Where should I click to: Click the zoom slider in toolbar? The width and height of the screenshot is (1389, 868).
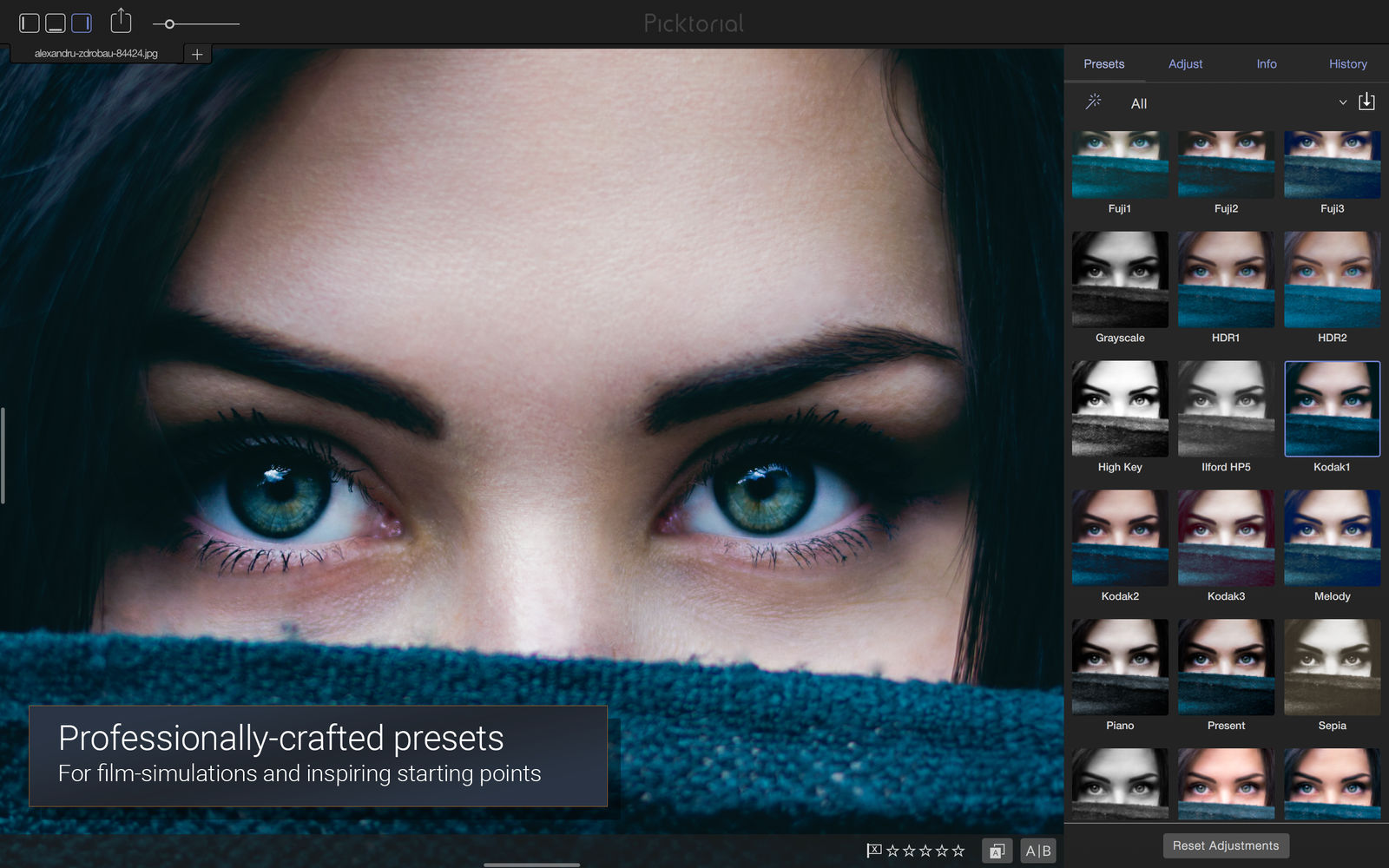[196, 23]
